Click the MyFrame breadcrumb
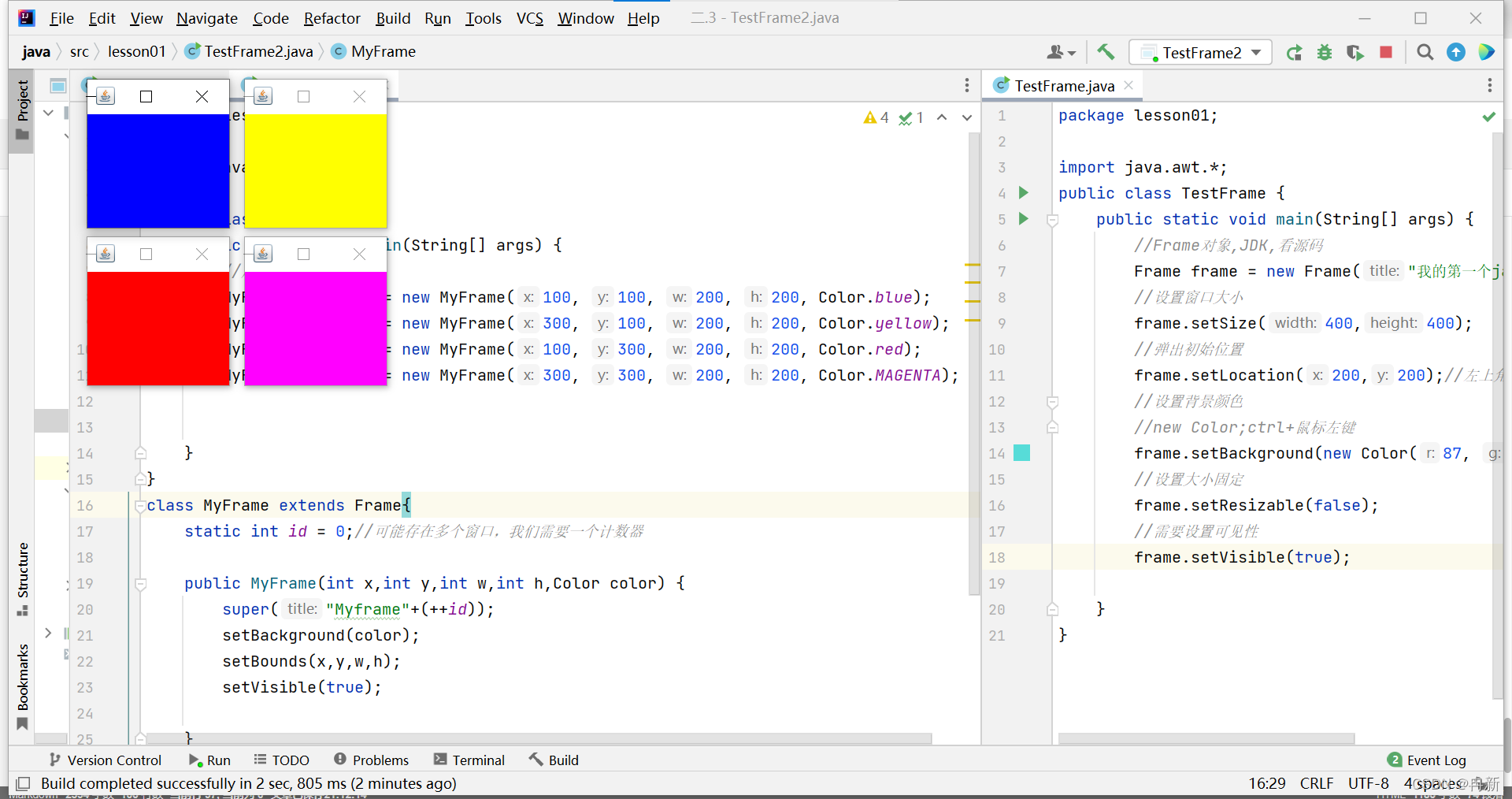1512x799 pixels. click(373, 51)
